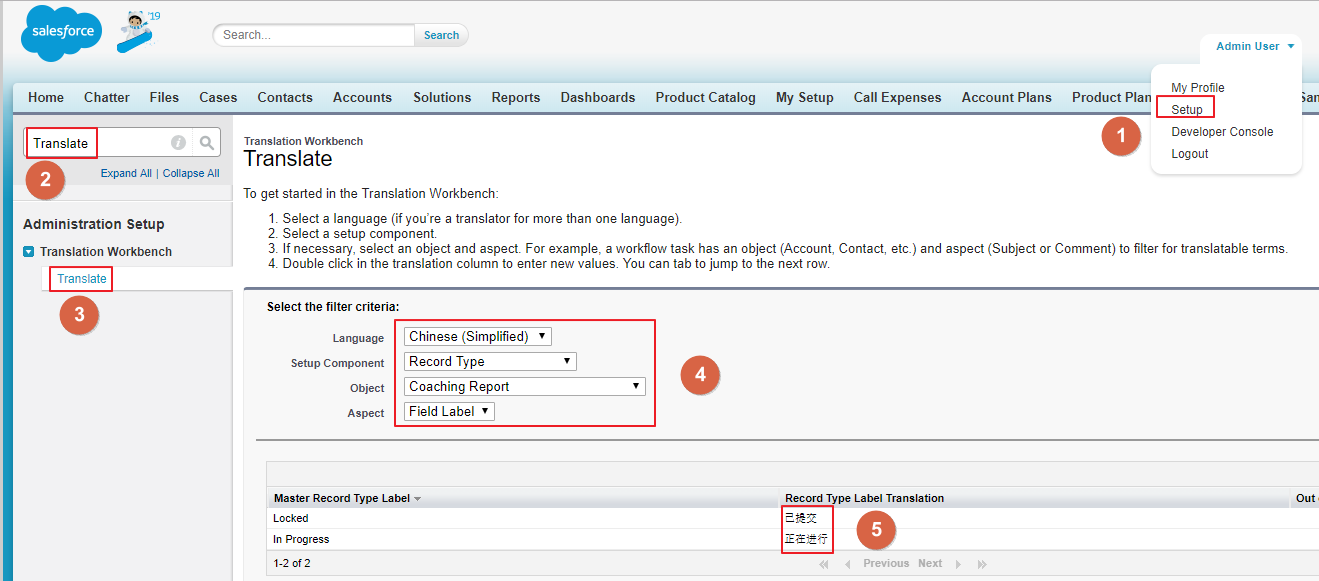Open the Object dropdown showing Coaching Report
Image resolution: width=1319 pixels, height=581 pixels.
(x=524, y=387)
